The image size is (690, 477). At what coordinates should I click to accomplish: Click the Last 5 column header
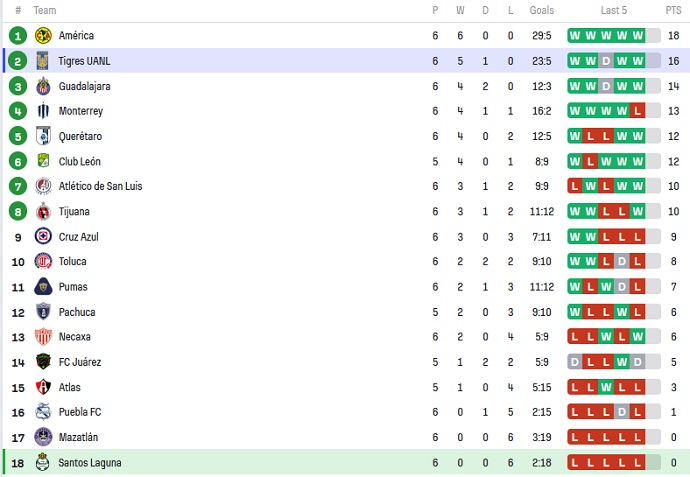point(614,10)
